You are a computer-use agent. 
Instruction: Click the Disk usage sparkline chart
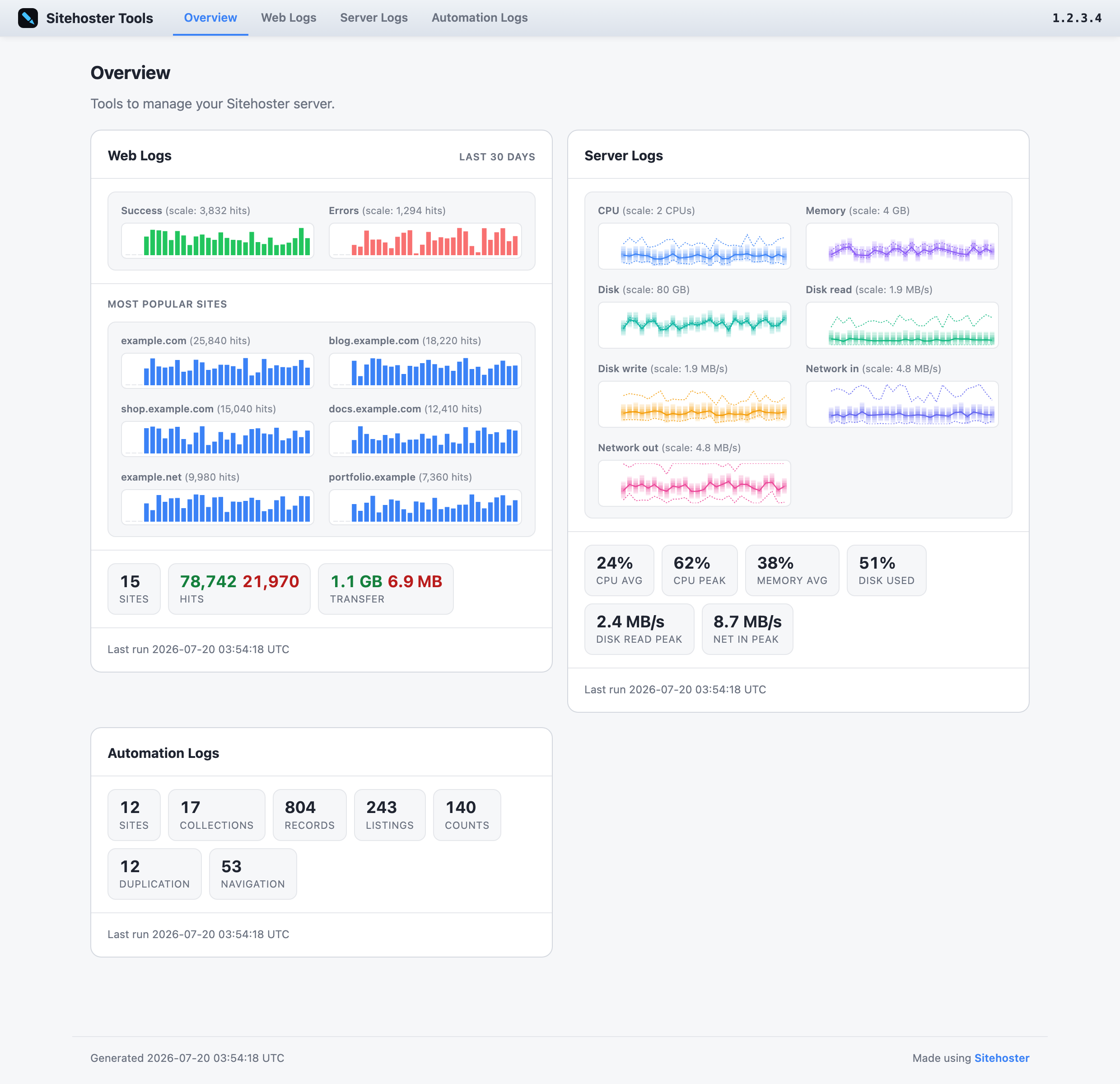(x=694, y=325)
